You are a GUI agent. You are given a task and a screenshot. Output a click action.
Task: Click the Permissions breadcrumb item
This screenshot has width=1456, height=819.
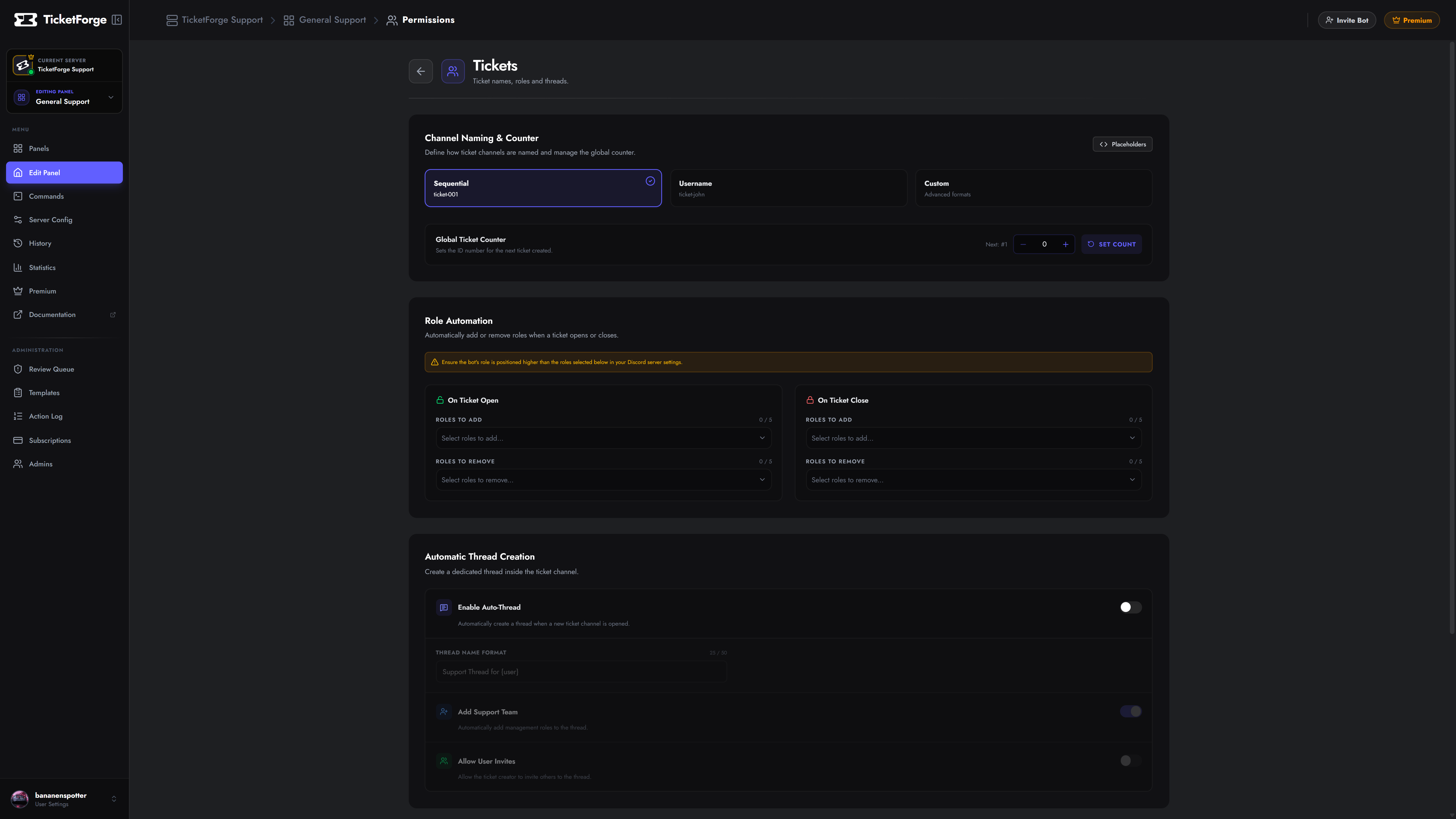click(421, 20)
